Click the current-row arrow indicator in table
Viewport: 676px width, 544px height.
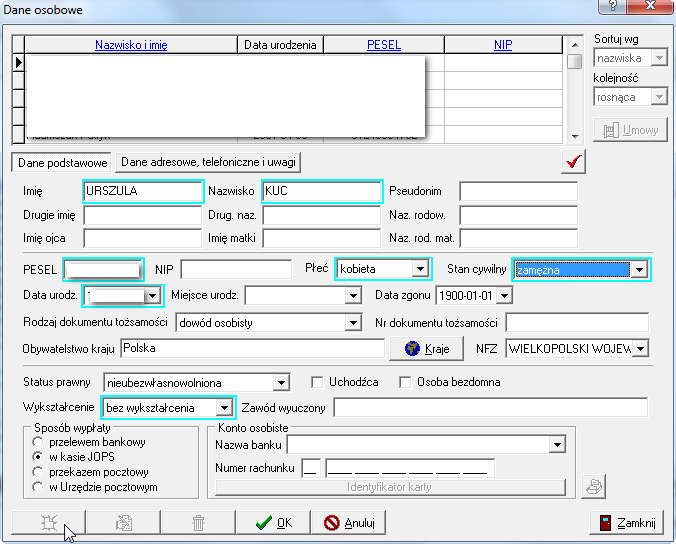pos(18,63)
